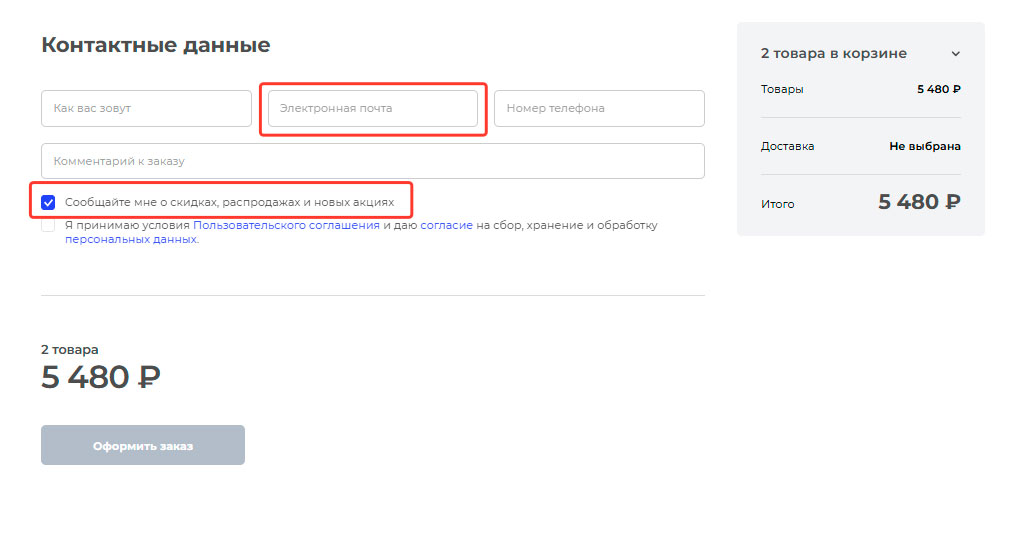Click the 'Сообщайте мне о скидках' label text
Viewport: 1029px width, 539px height.
point(230,202)
